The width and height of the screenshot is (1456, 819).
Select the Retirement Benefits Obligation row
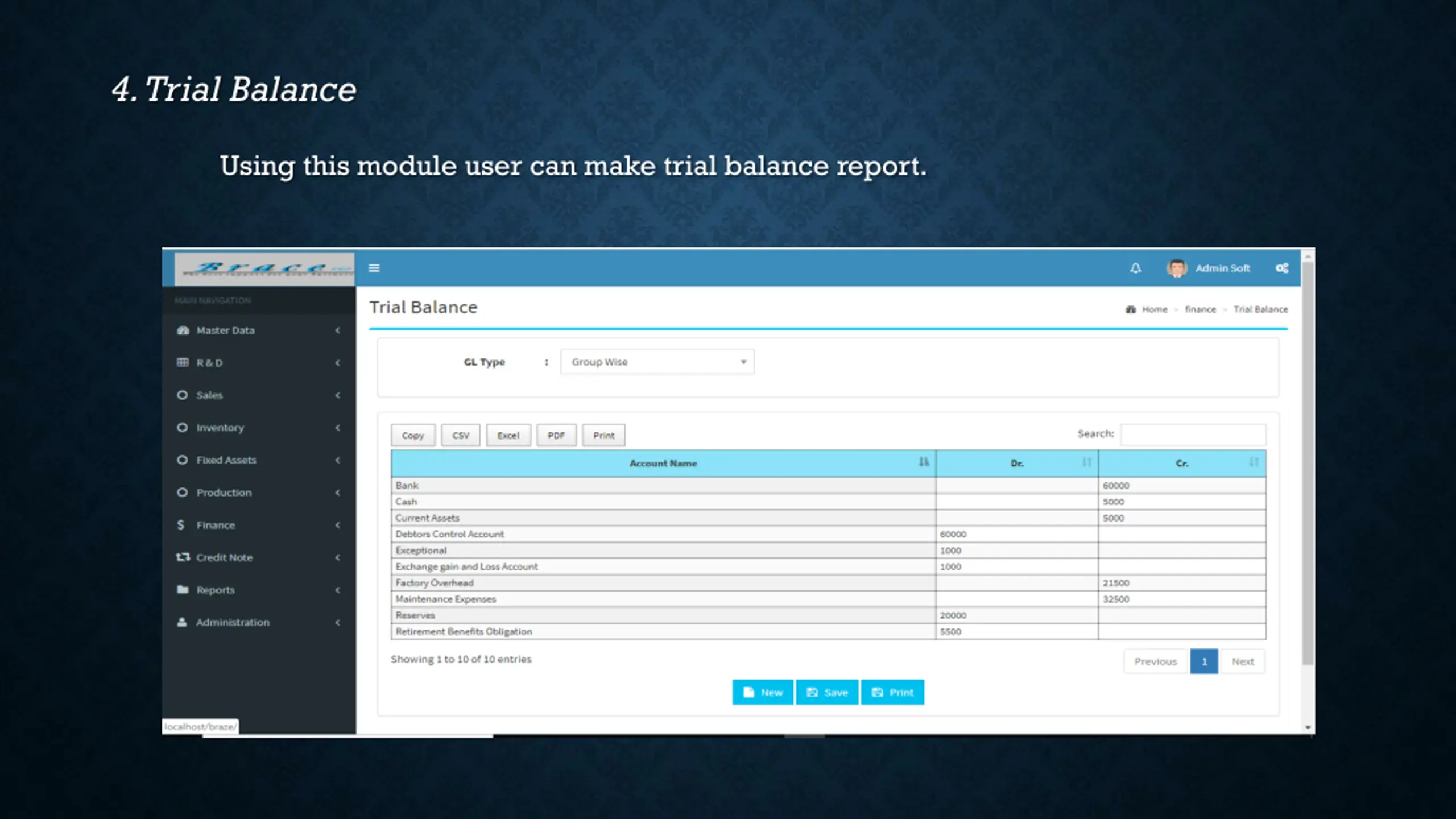pos(828,631)
